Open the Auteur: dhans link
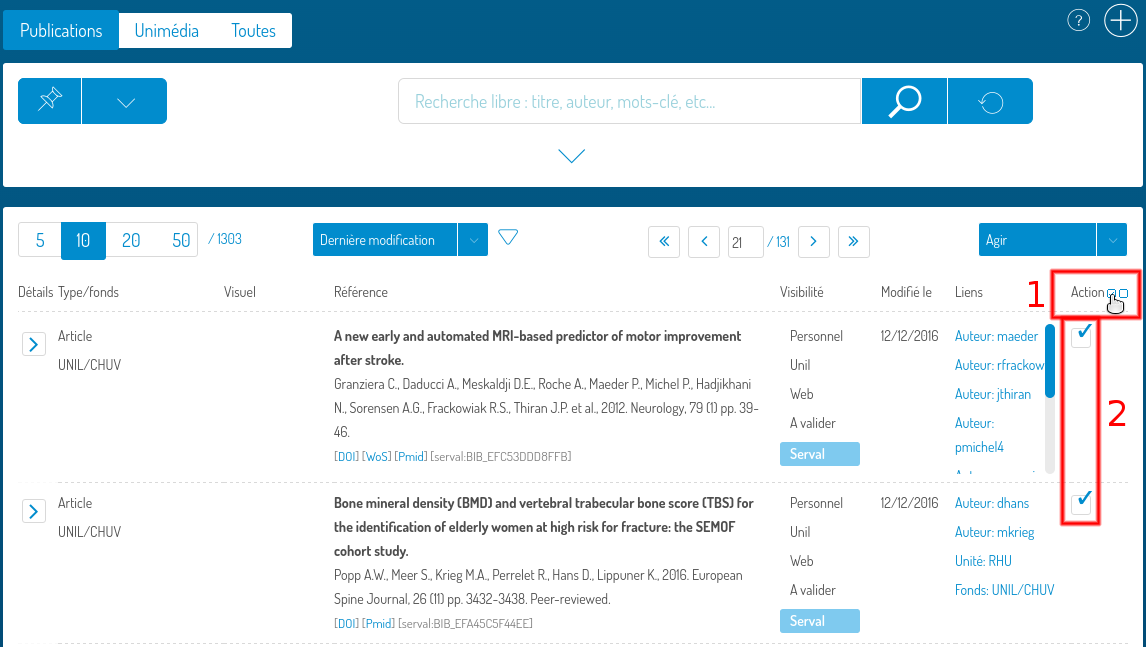Viewport: 1146px width, 647px height. [992, 503]
